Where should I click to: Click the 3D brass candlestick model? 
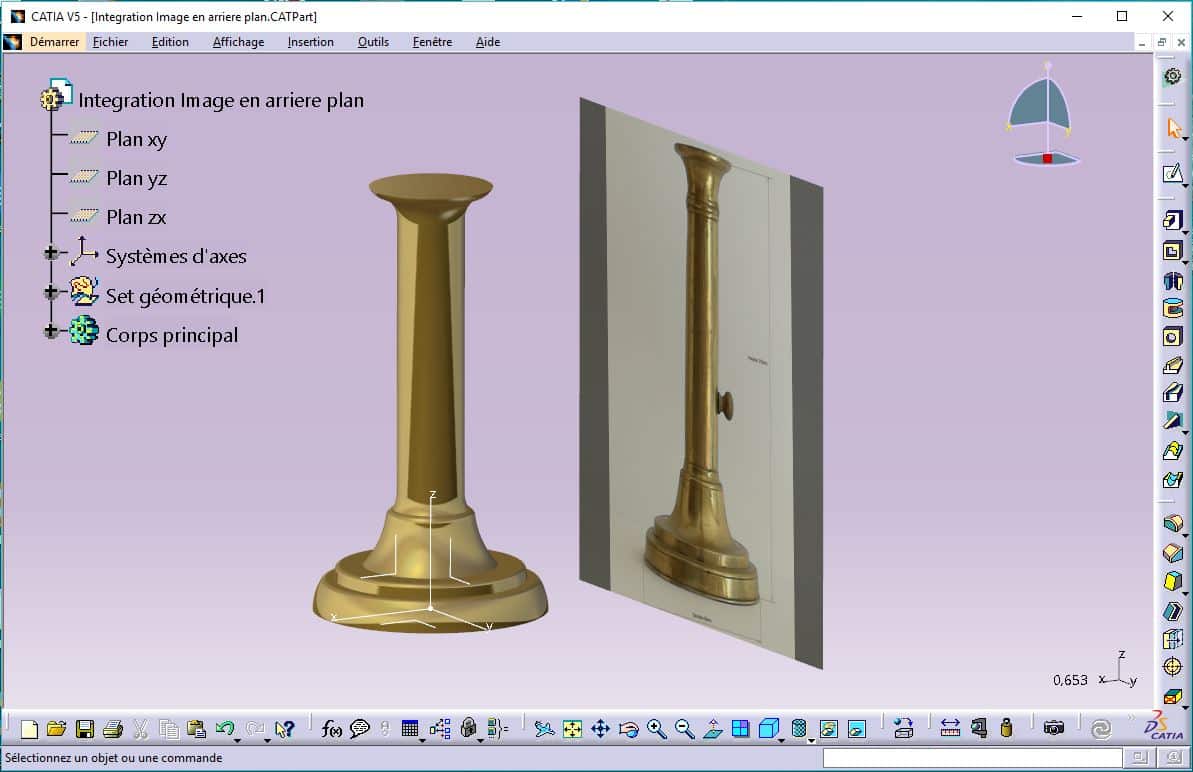430,403
